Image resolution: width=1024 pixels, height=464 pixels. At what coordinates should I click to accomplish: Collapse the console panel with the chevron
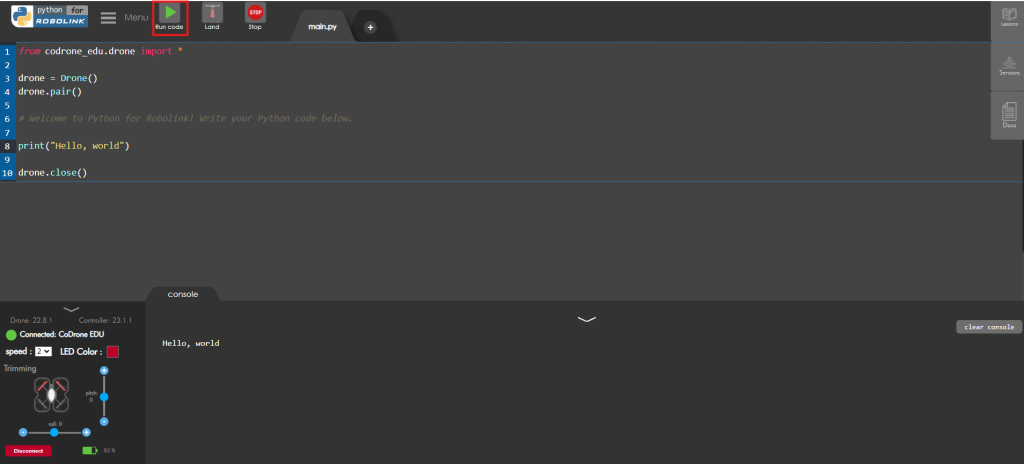[x=587, y=319]
